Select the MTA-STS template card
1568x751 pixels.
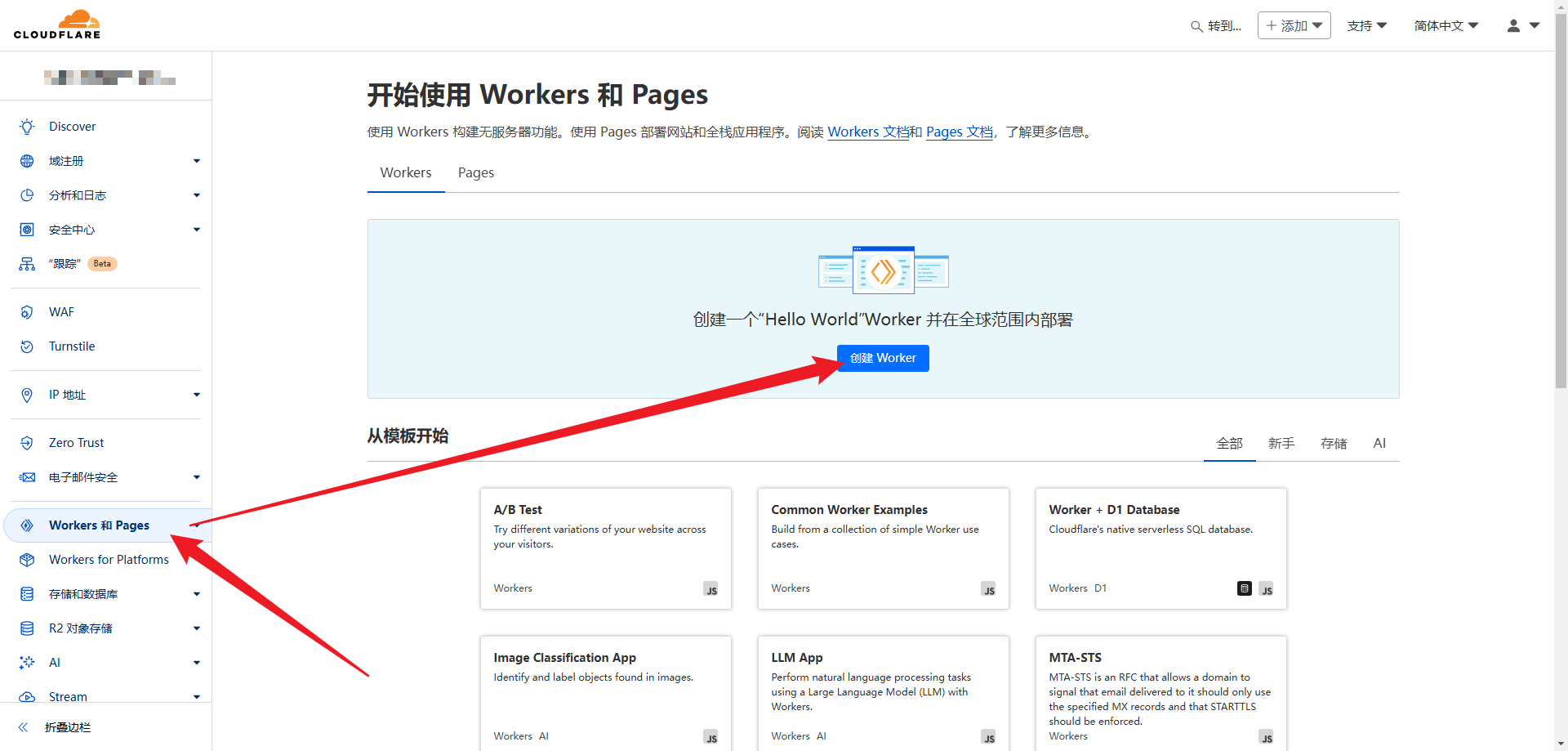(1161, 693)
